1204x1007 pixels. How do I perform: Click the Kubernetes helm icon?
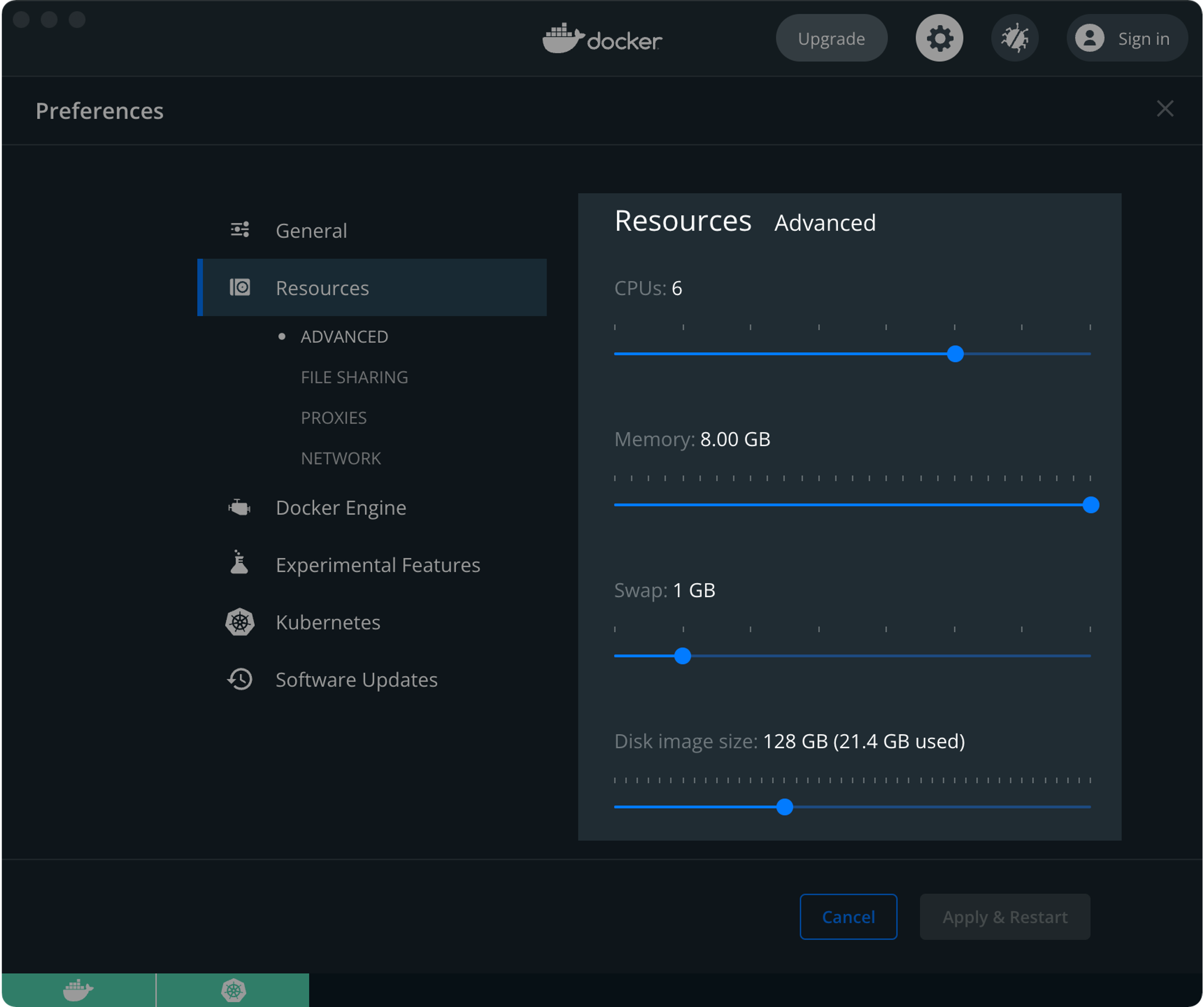pyautogui.click(x=240, y=622)
